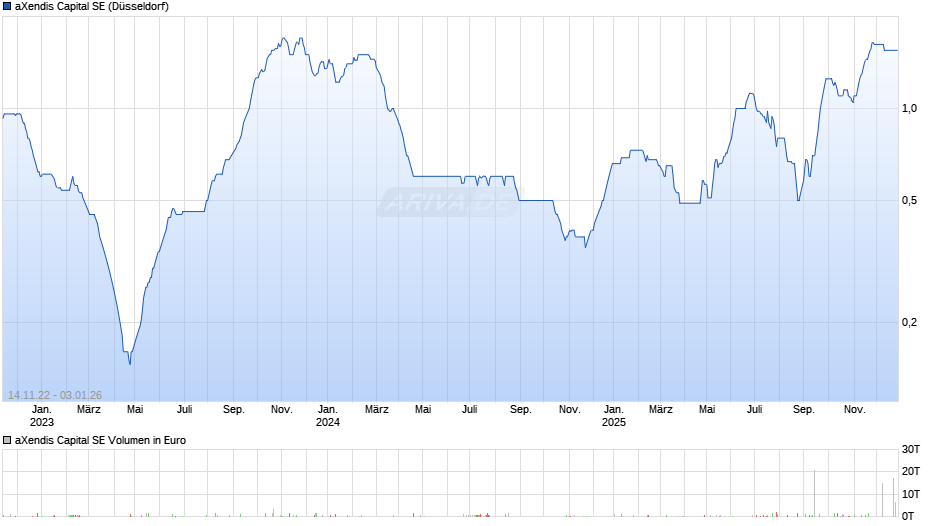Click the tallest volume bar reaching 20T
The width and height of the screenshot is (940, 526).
click(x=814, y=493)
